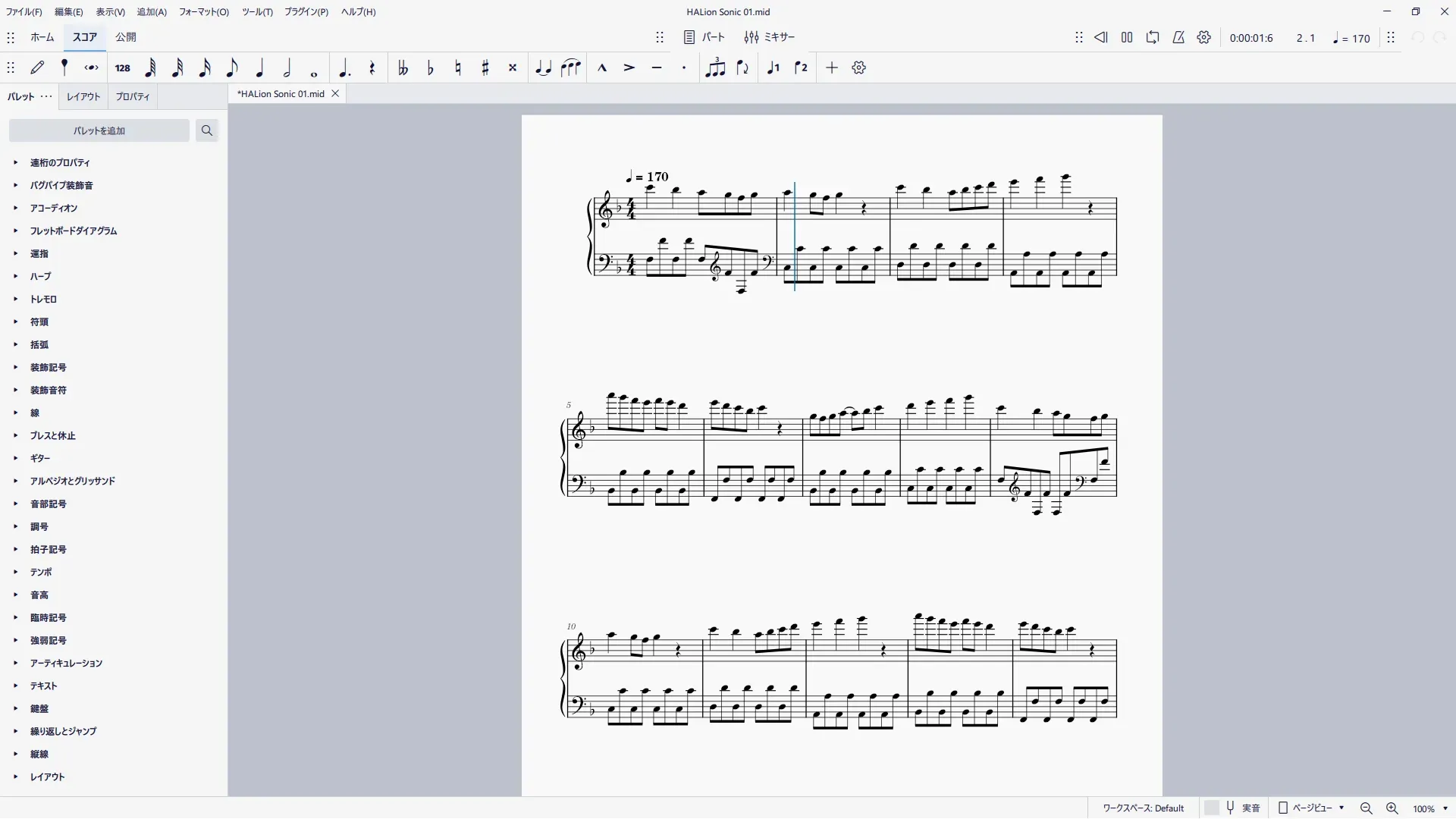Image resolution: width=1456 pixels, height=819 pixels.
Task: Apply the marcato articulation
Action: point(602,68)
